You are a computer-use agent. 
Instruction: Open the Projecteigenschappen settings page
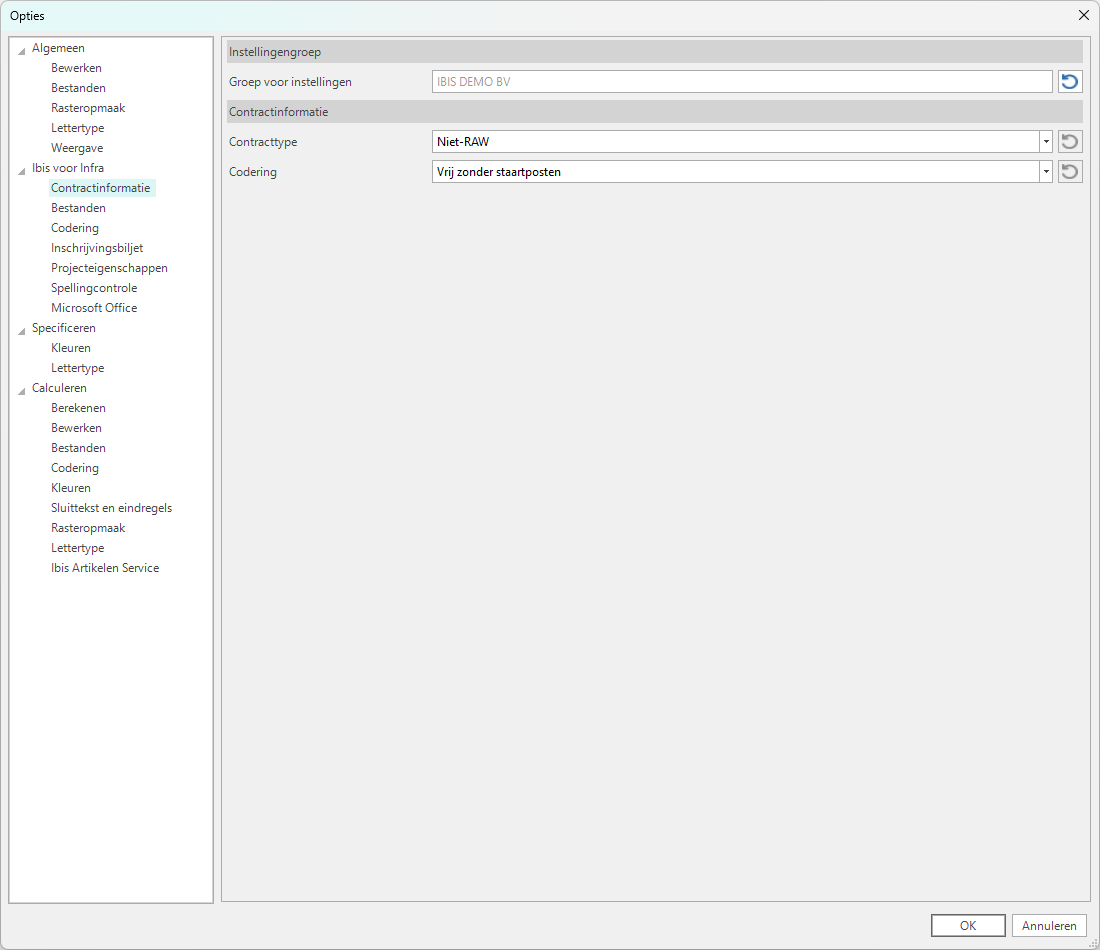[109, 268]
